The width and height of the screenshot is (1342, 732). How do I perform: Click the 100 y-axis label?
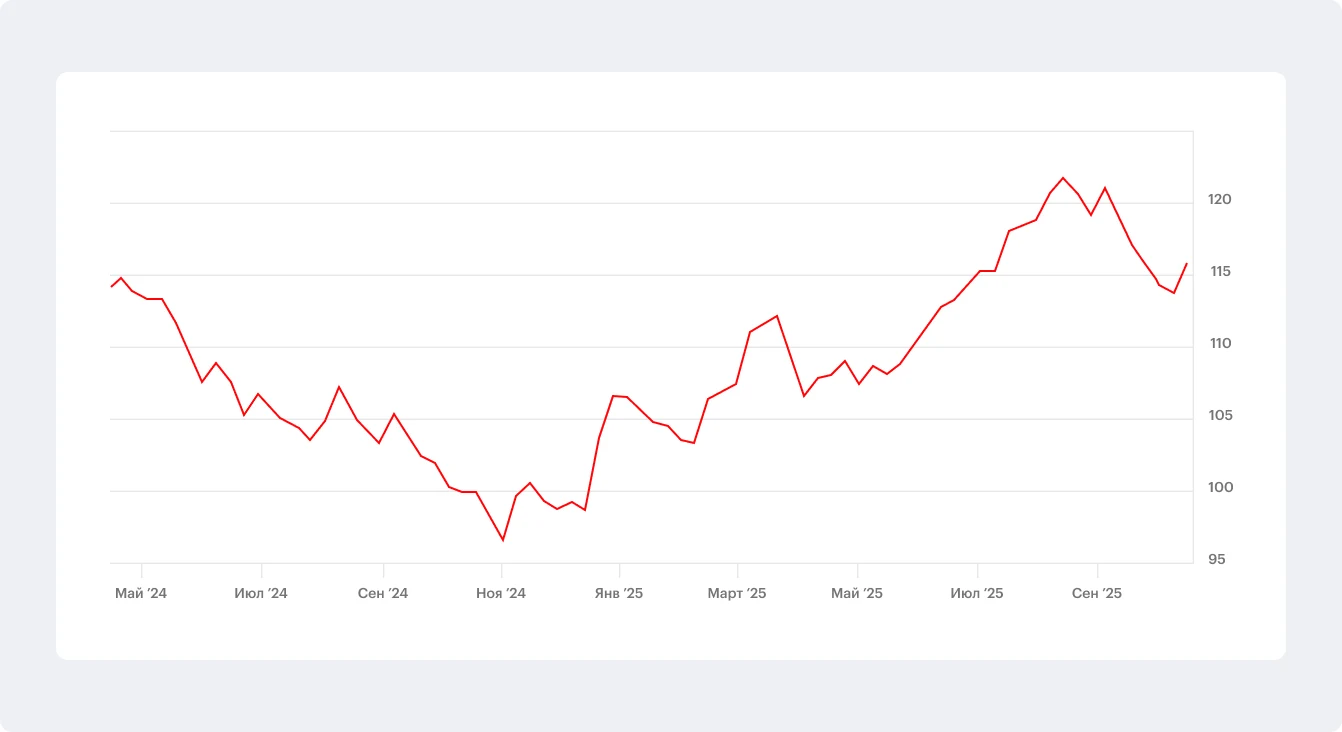[1220, 488]
